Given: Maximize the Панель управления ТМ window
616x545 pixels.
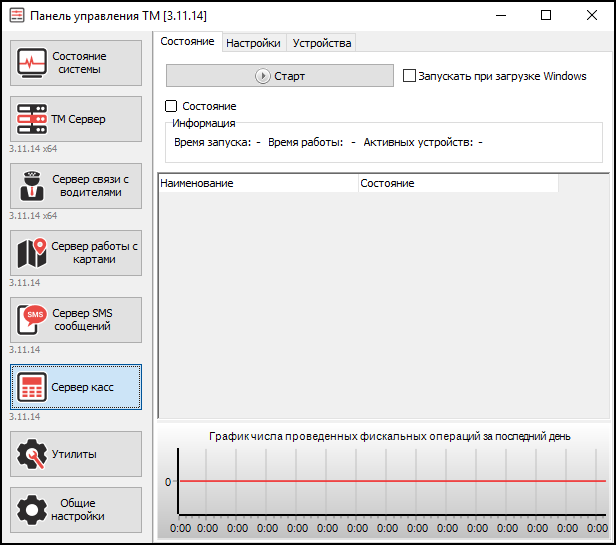Looking at the screenshot, I should (x=545, y=15).
